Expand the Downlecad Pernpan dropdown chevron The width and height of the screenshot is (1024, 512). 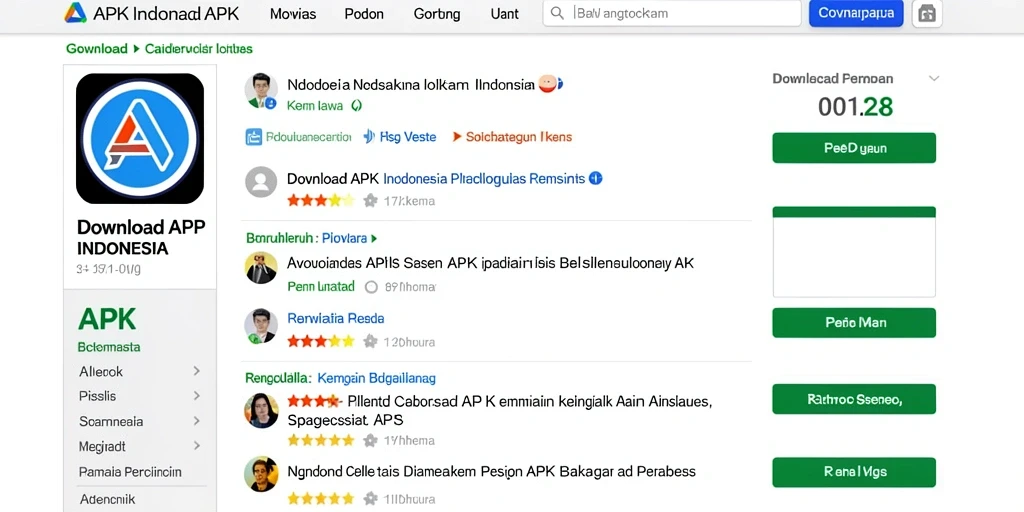[934, 78]
